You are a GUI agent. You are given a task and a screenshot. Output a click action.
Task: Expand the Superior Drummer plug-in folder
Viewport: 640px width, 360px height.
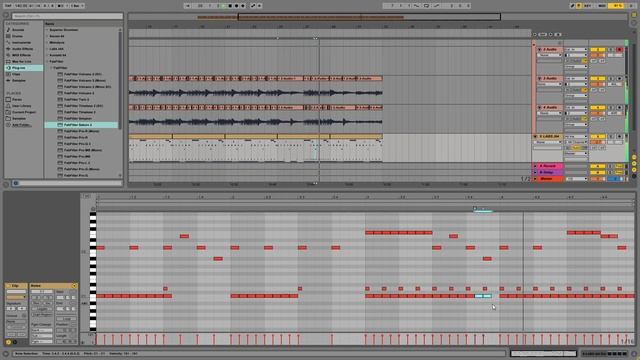point(47,30)
